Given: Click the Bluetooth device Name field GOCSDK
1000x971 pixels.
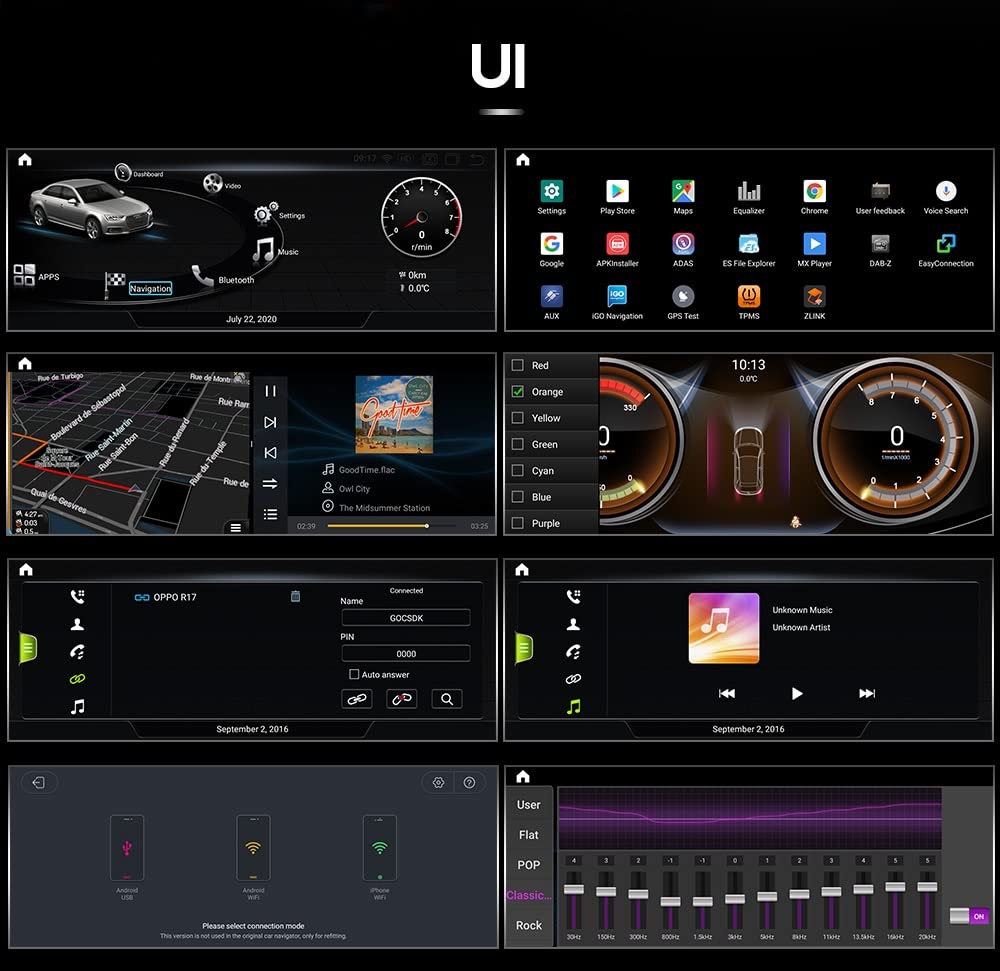Looking at the screenshot, I should tap(406, 617).
